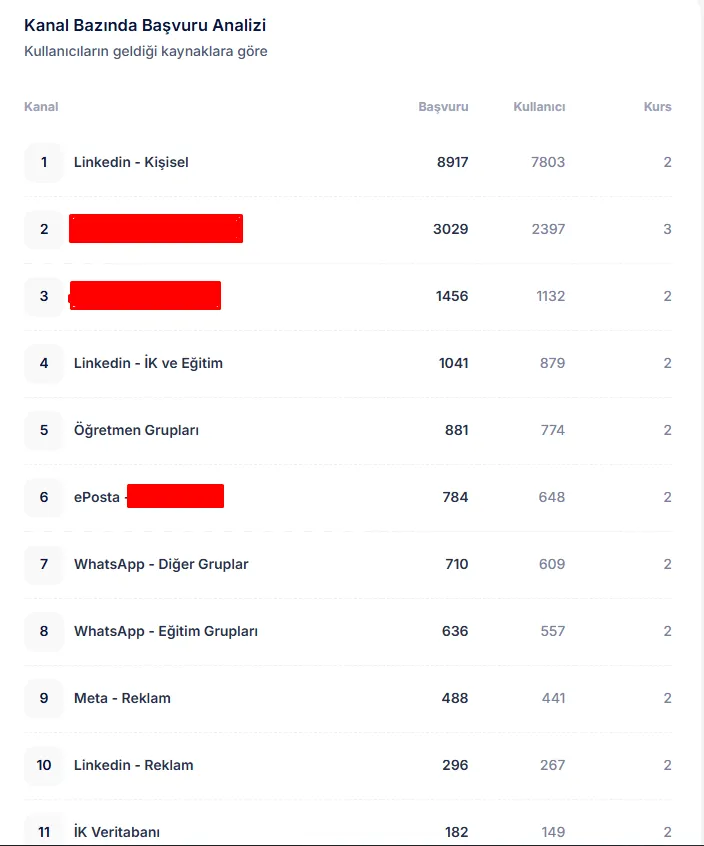Select WhatsApp - Eğitim Grupları channel
The height and width of the screenshot is (846, 704).
166,631
